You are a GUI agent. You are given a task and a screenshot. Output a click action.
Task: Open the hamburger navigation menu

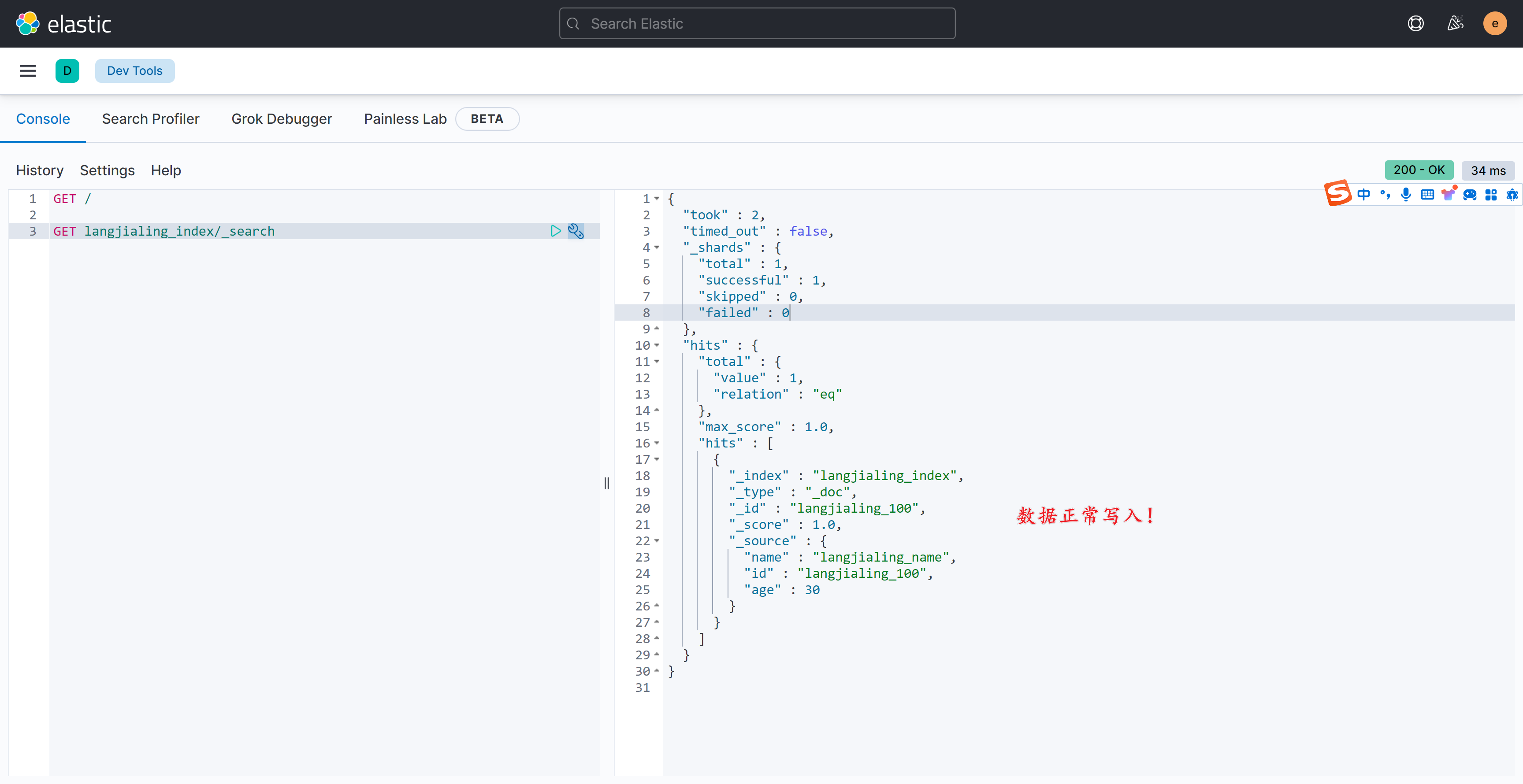pyautogui.click(x=28, y=71)
